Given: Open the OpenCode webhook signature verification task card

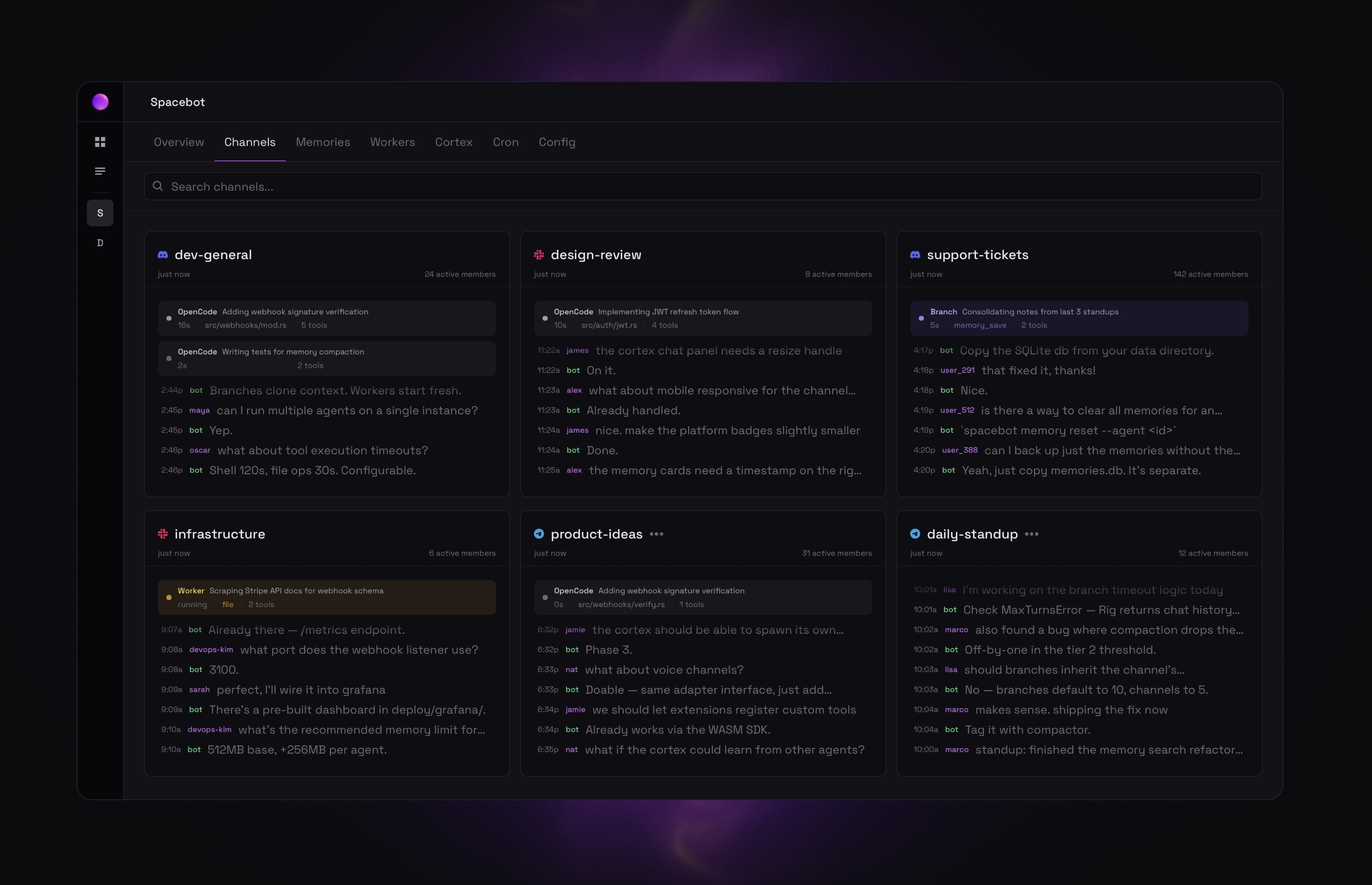Looking at the screenshot, I should [326, 318].
